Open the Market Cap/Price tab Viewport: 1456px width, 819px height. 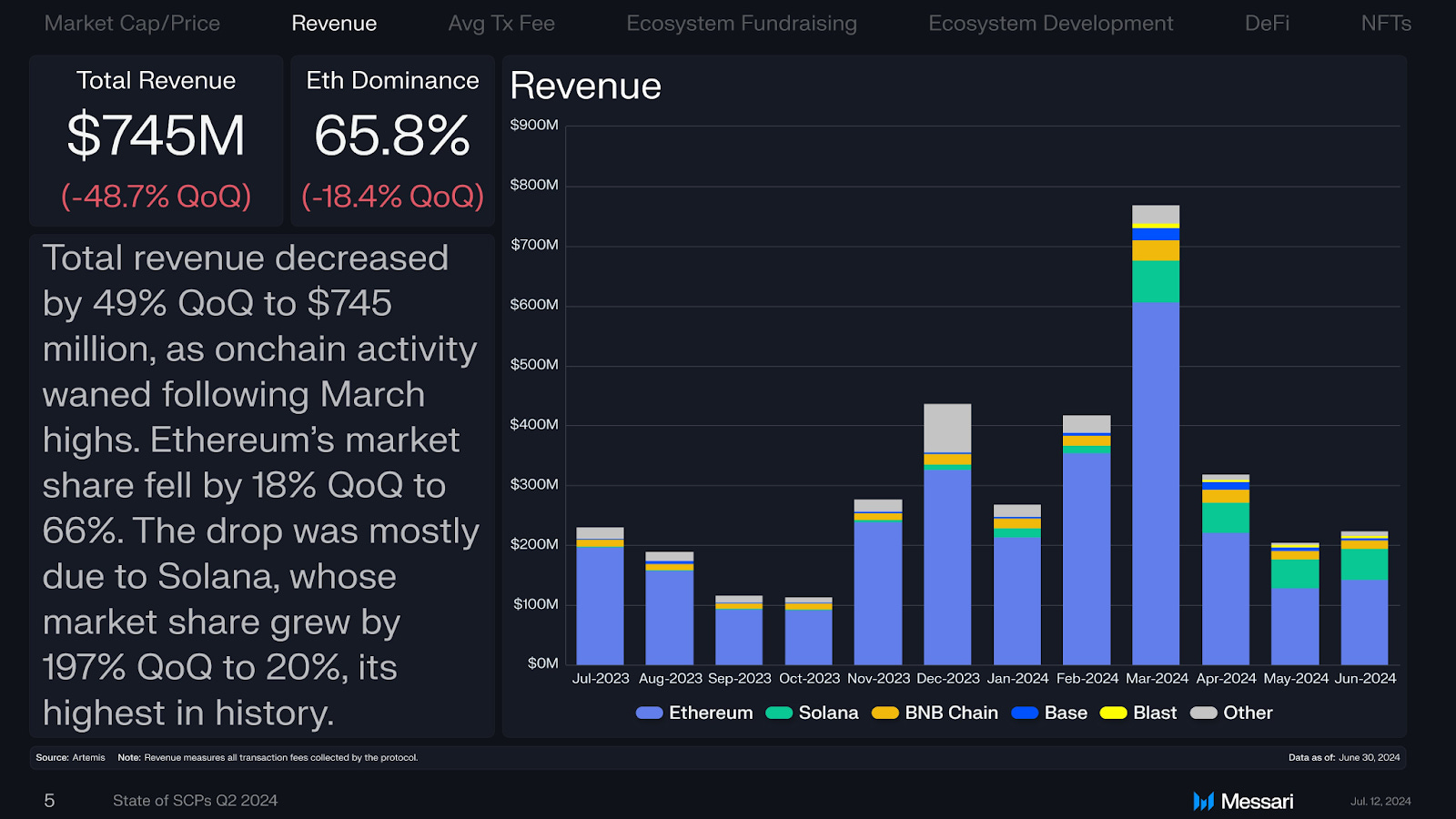132,24
